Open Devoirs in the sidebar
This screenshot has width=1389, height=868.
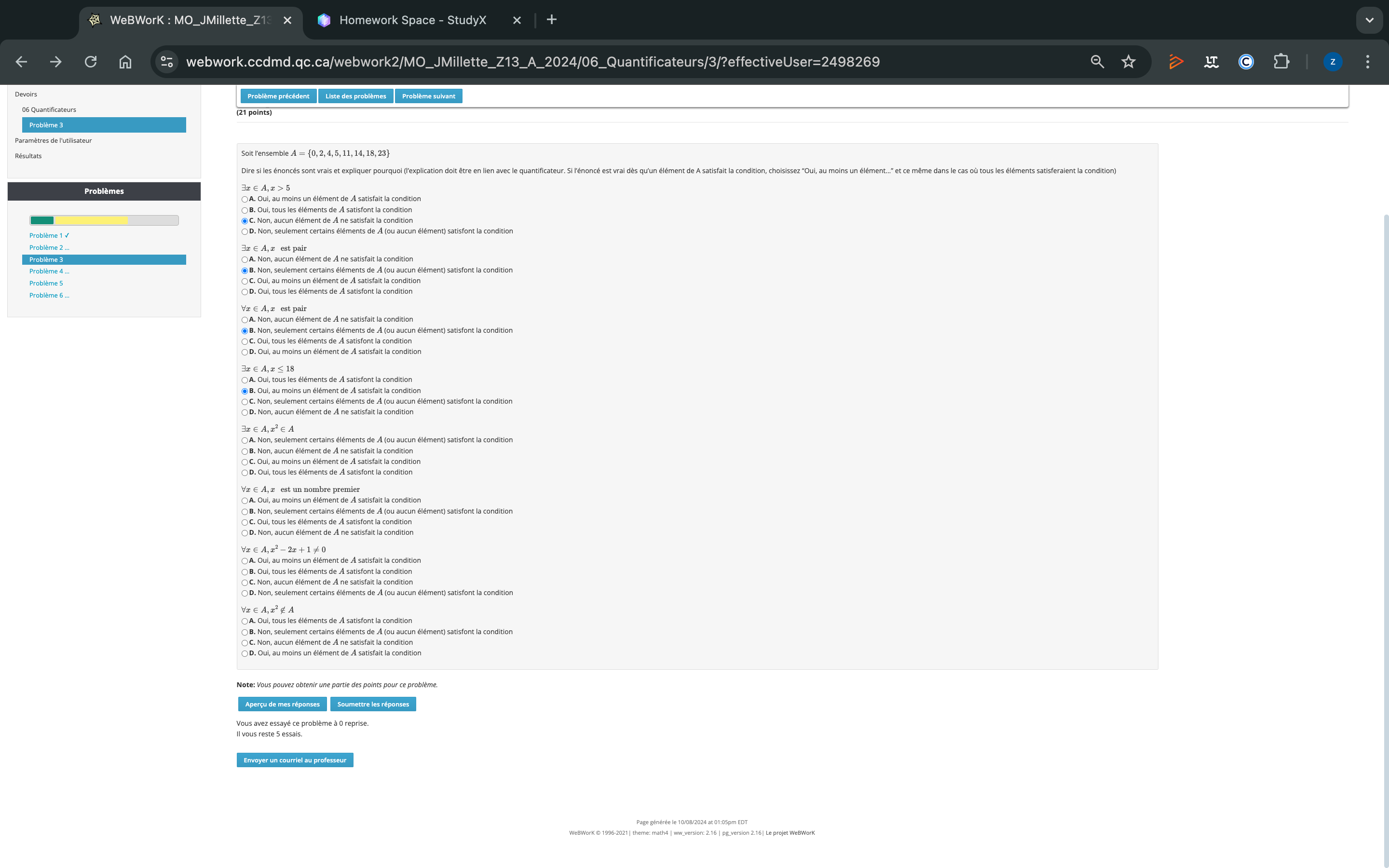point(26,94)
